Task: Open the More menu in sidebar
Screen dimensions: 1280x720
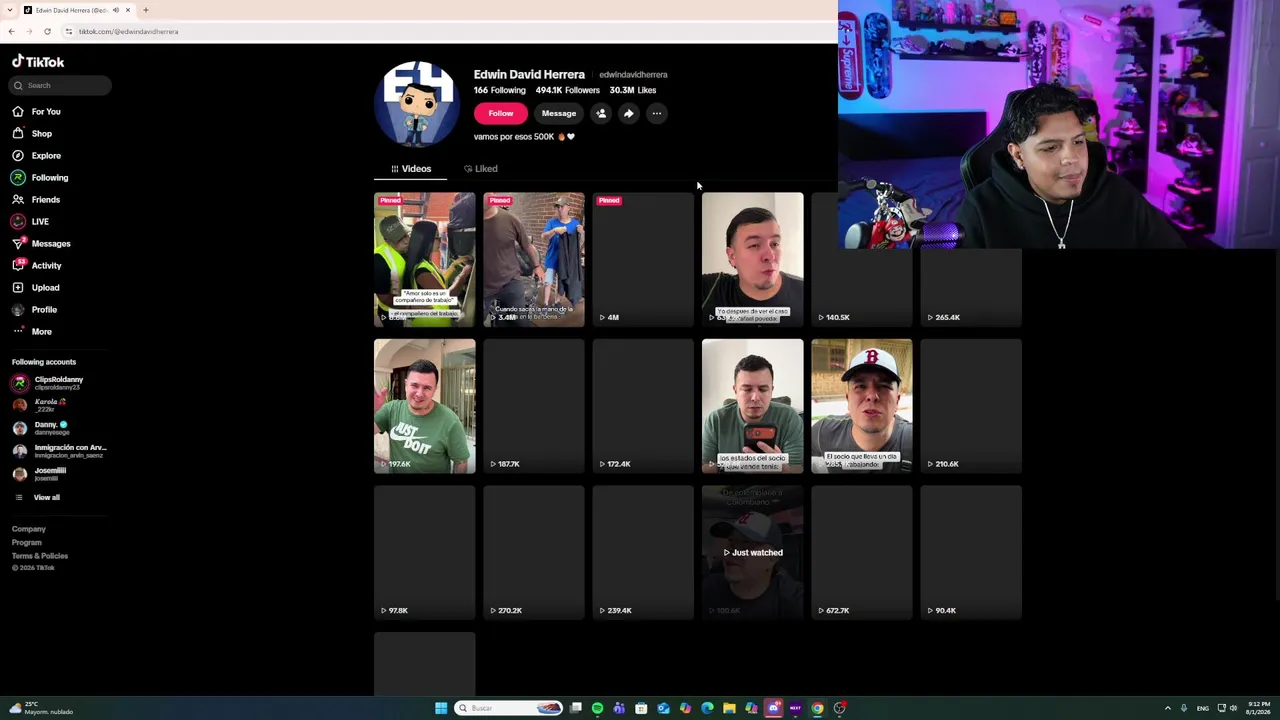Action: pyautogui.click(x=32, y=331)
